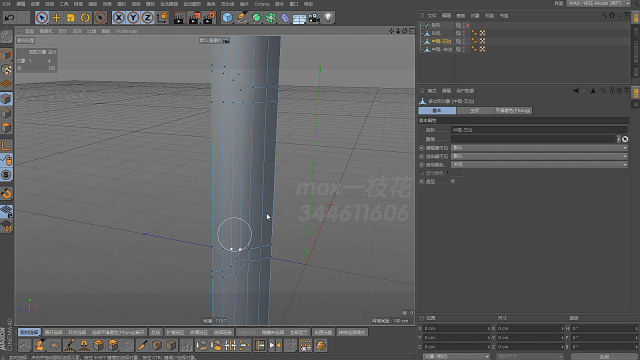Switch to Edges mode
This screenshot has width=640, height=360.
pyautogui.click(x=6, y=113)
